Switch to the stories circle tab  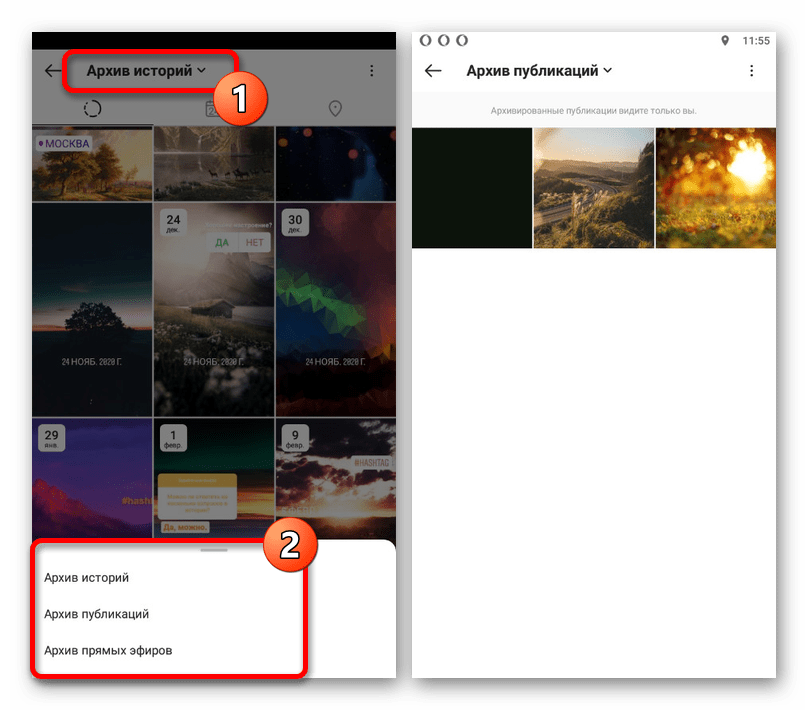pyautogui.click(x=92, y=109)
